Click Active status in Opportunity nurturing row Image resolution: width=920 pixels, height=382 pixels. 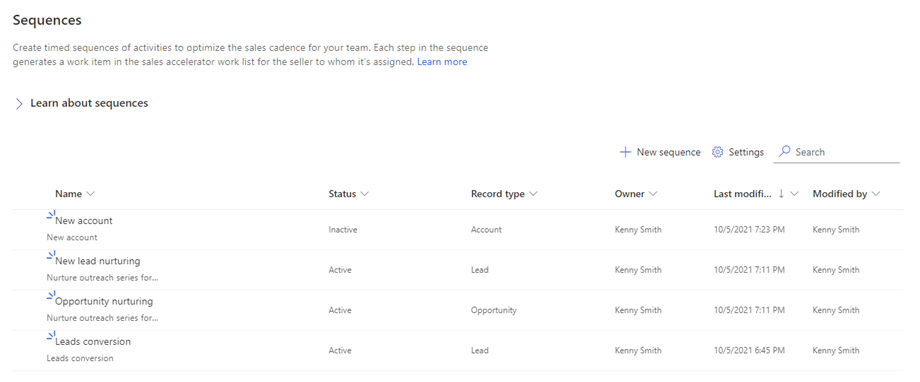pos(340,310)
